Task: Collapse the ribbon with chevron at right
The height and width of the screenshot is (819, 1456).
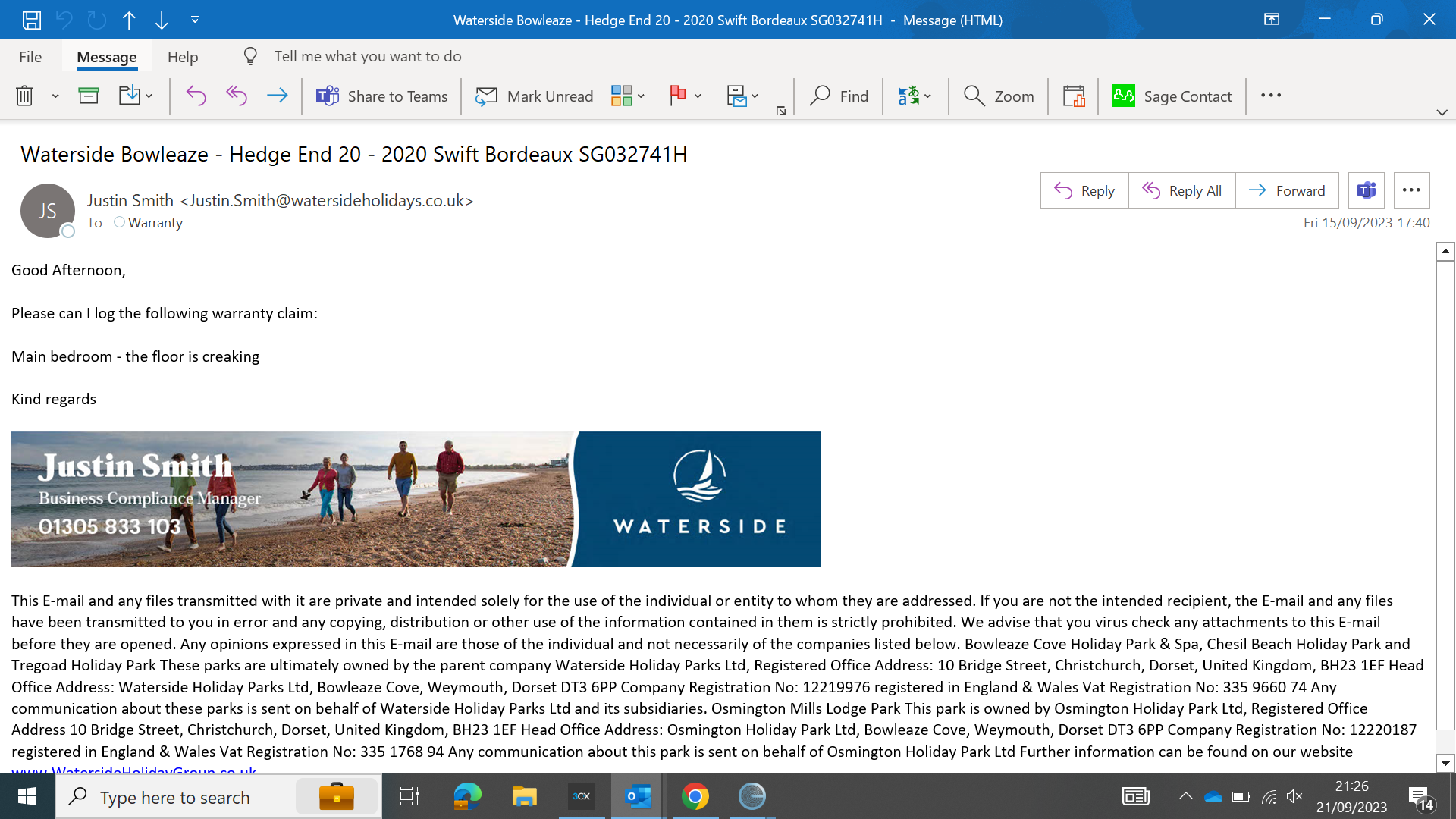Action: point(1442,112)
